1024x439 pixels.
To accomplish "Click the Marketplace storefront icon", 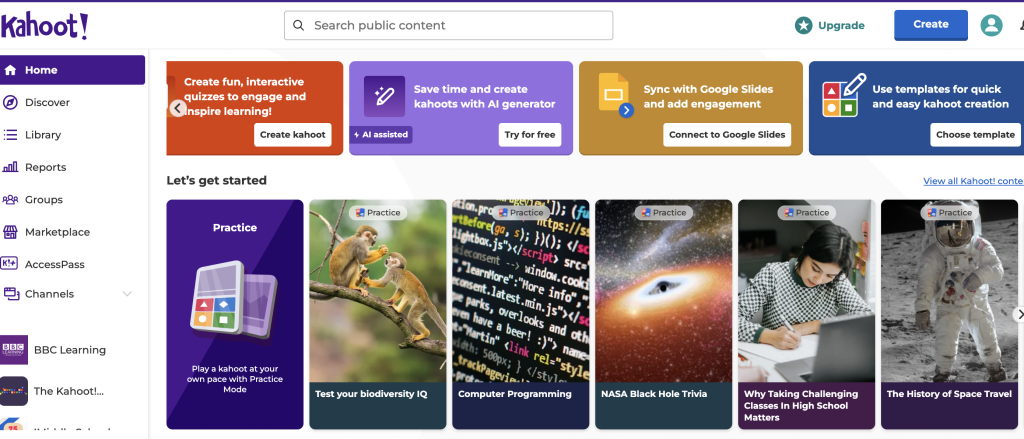I will coord(11,232).
